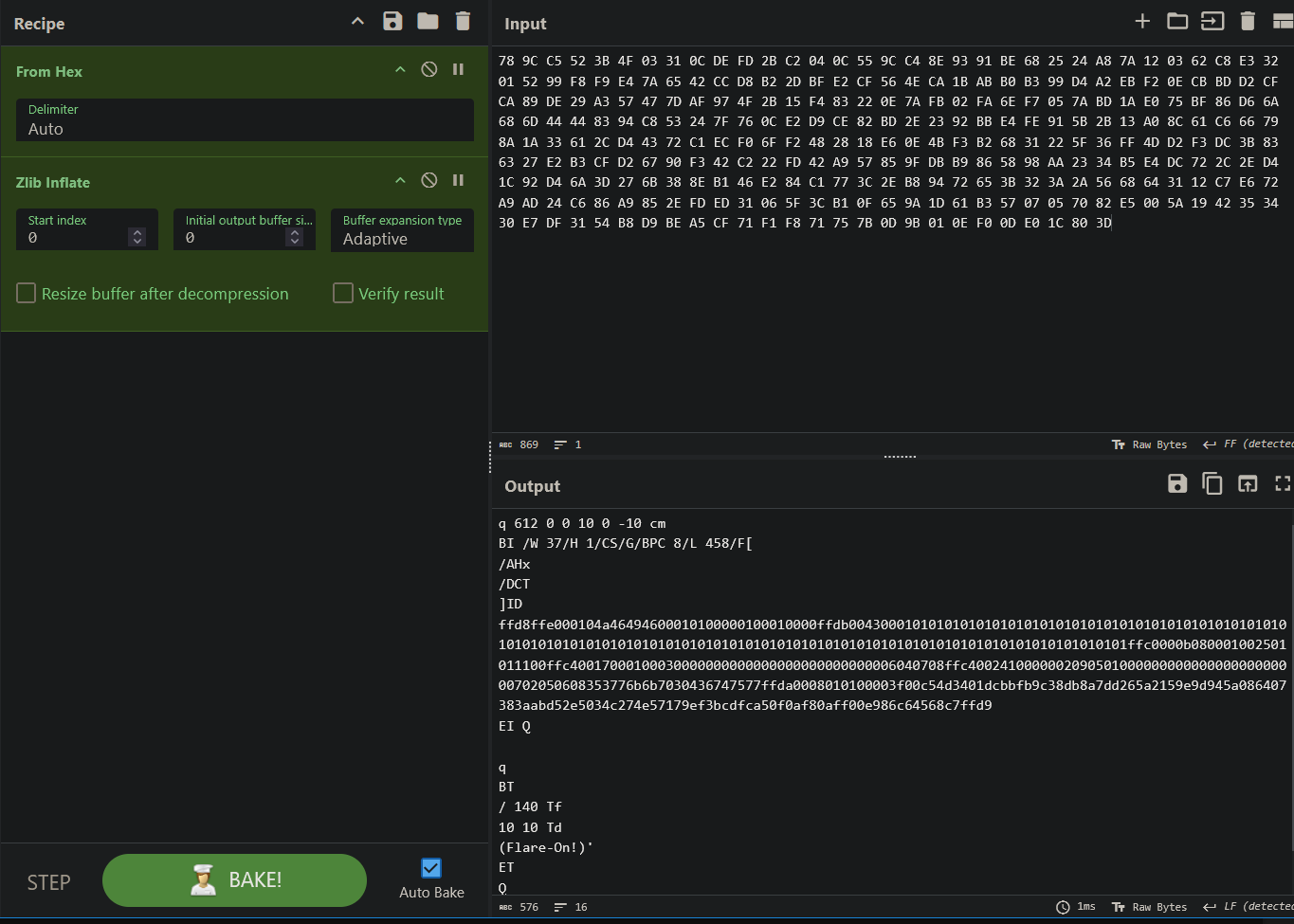This screenshot has width=1294, height=924.
Task: Collapse the Zlib Inflate operation
Action: (x=400, y=181)
